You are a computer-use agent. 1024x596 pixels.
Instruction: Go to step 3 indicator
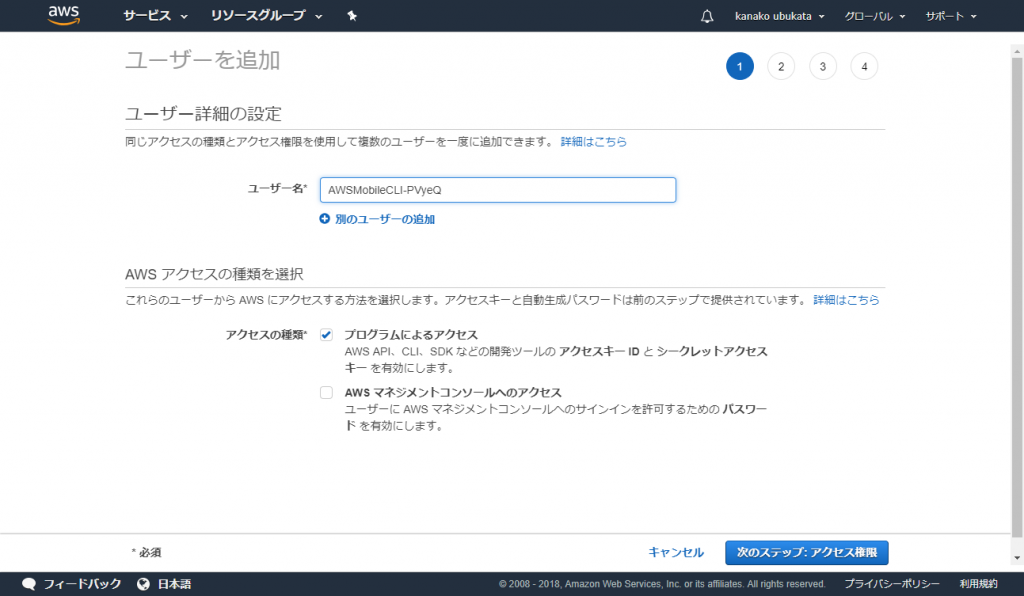point(823,66)
